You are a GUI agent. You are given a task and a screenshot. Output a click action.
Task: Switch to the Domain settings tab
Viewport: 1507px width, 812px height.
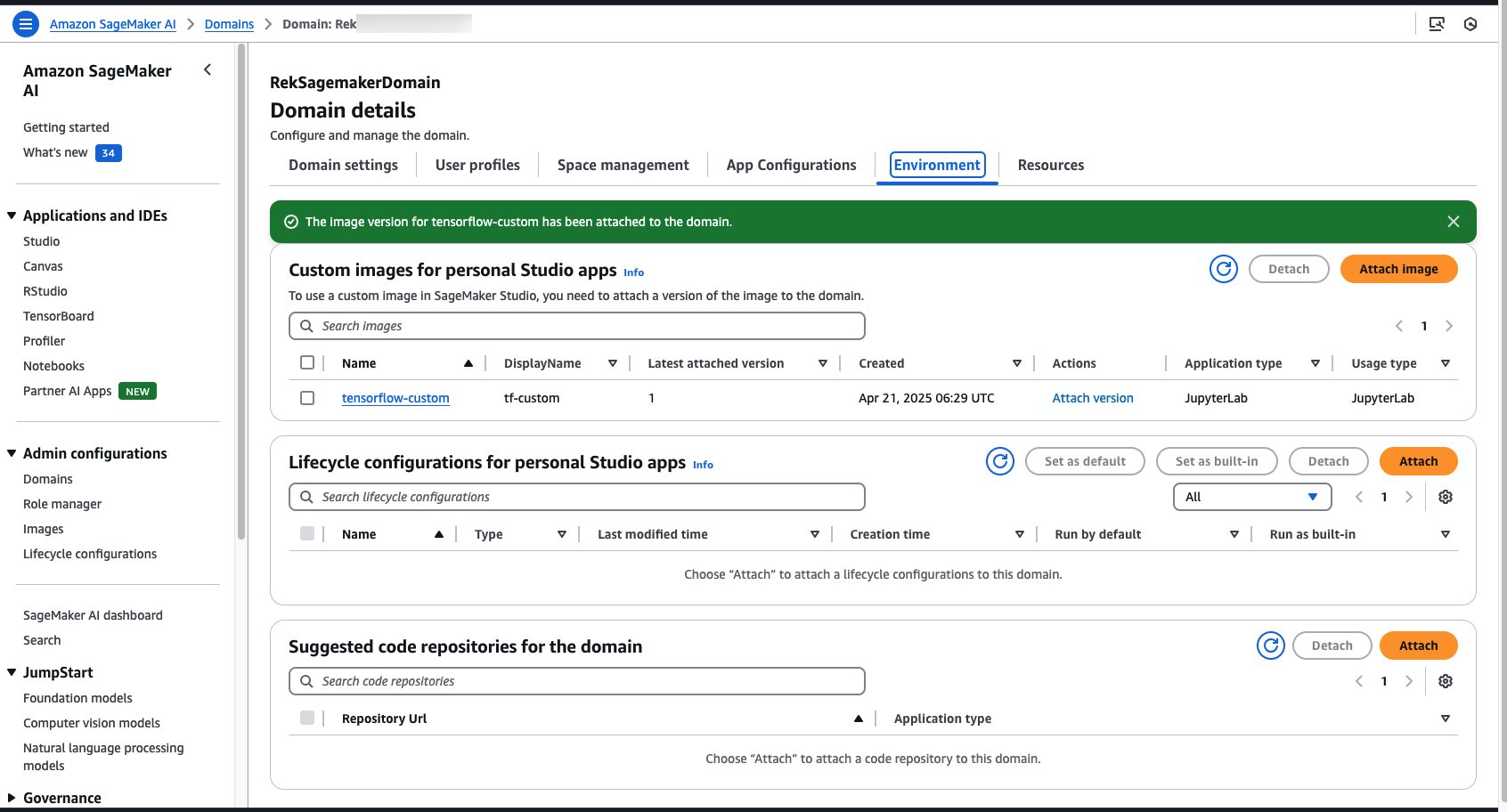[343, 165]
